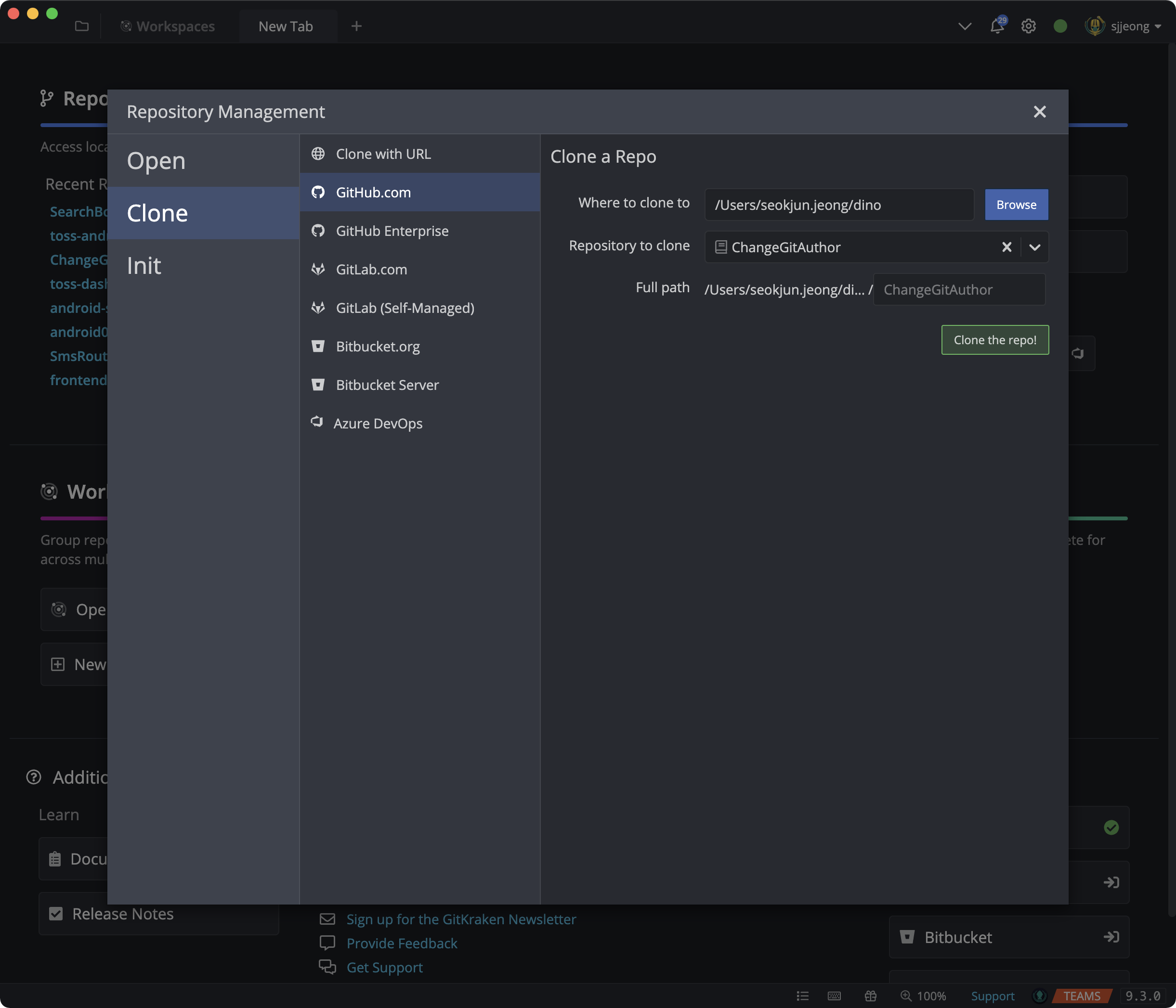Click the folder icon in the tab bar
The height and width of the screenshot is (1008, 1176).
[x=82, y=26]
